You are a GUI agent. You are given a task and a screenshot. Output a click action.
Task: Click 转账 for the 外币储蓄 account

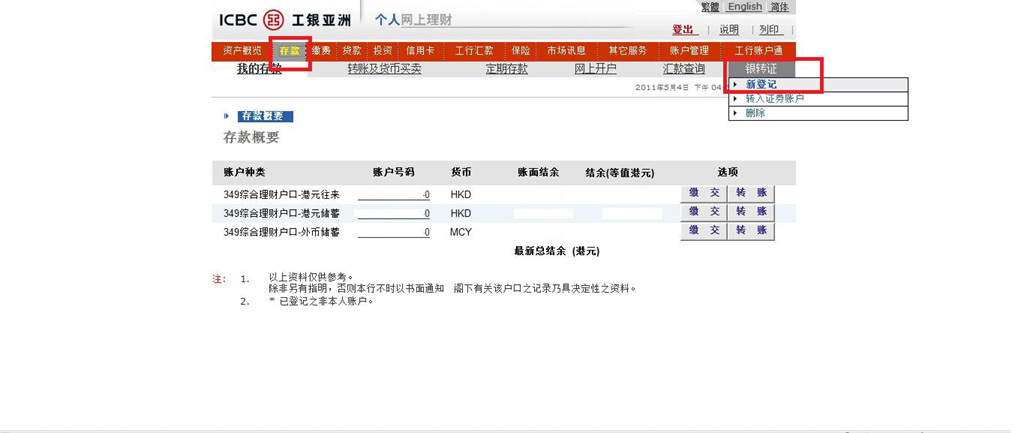click(750, 231)
